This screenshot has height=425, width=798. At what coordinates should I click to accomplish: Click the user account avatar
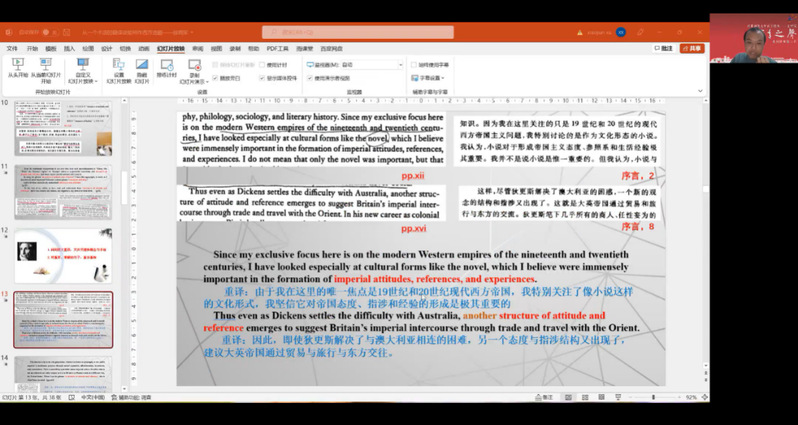(620, 32)
